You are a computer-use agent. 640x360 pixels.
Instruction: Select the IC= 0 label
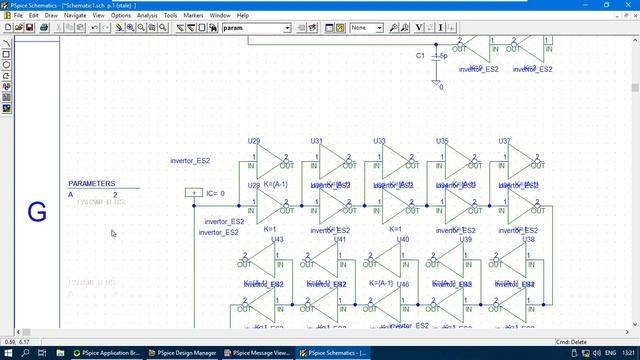(216, 193)
